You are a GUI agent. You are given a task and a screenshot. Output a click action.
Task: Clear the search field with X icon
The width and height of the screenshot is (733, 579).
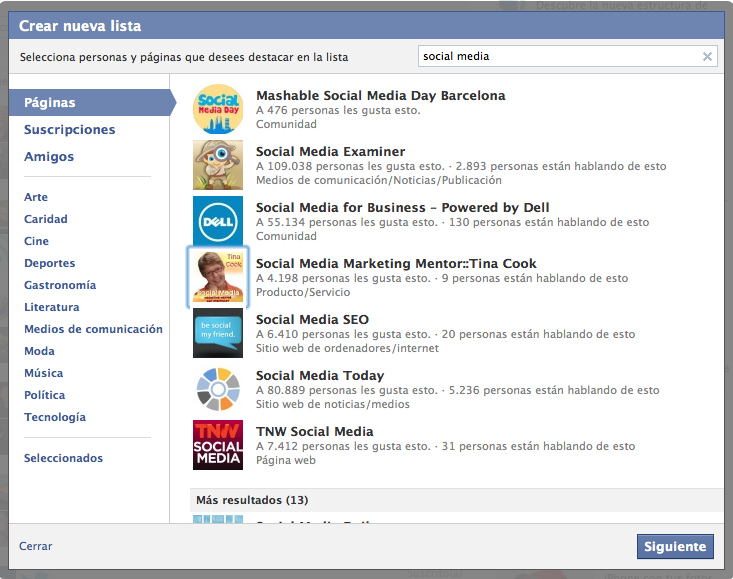click(x=707, y=57)
